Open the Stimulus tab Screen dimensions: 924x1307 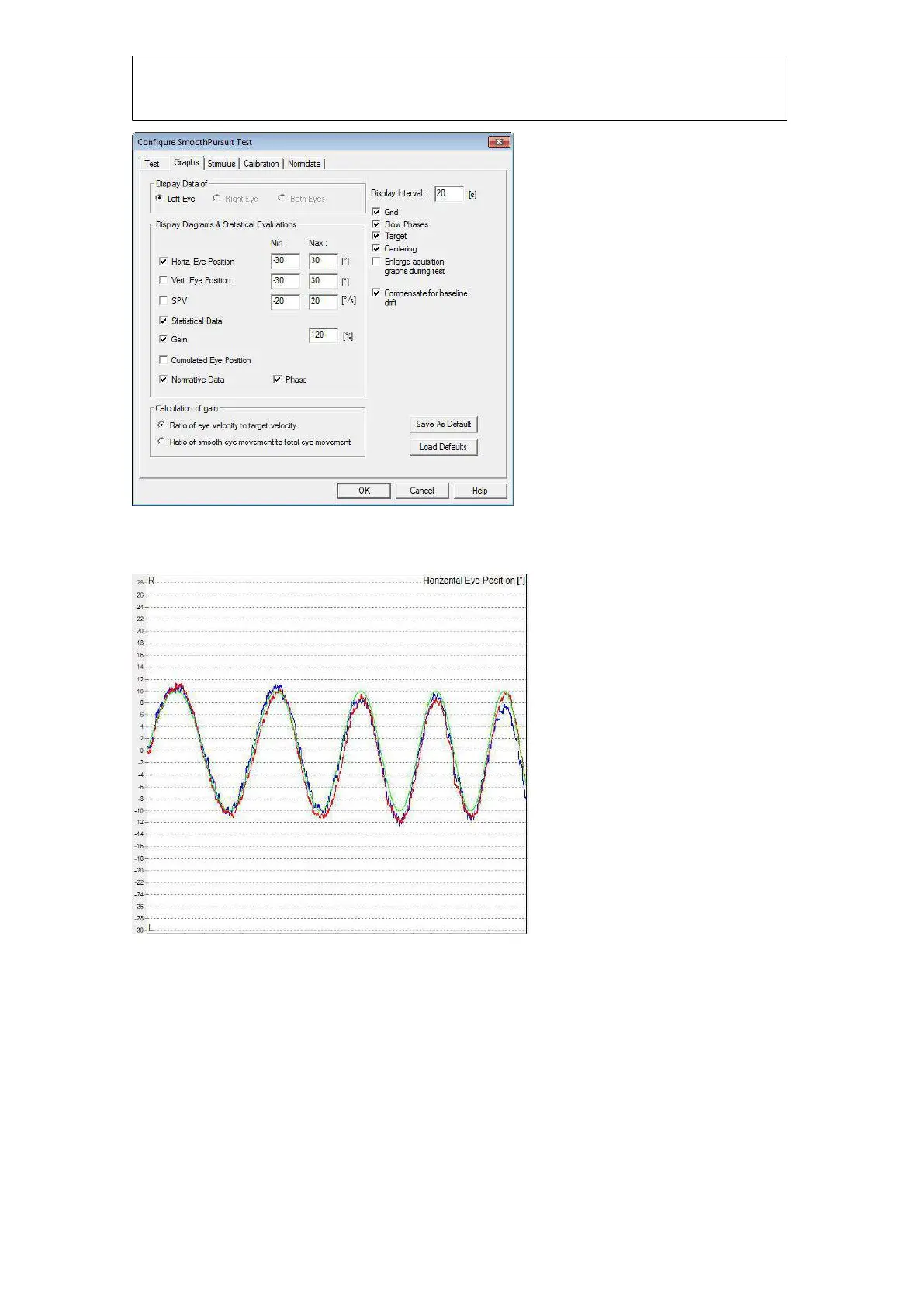[222, 164]
